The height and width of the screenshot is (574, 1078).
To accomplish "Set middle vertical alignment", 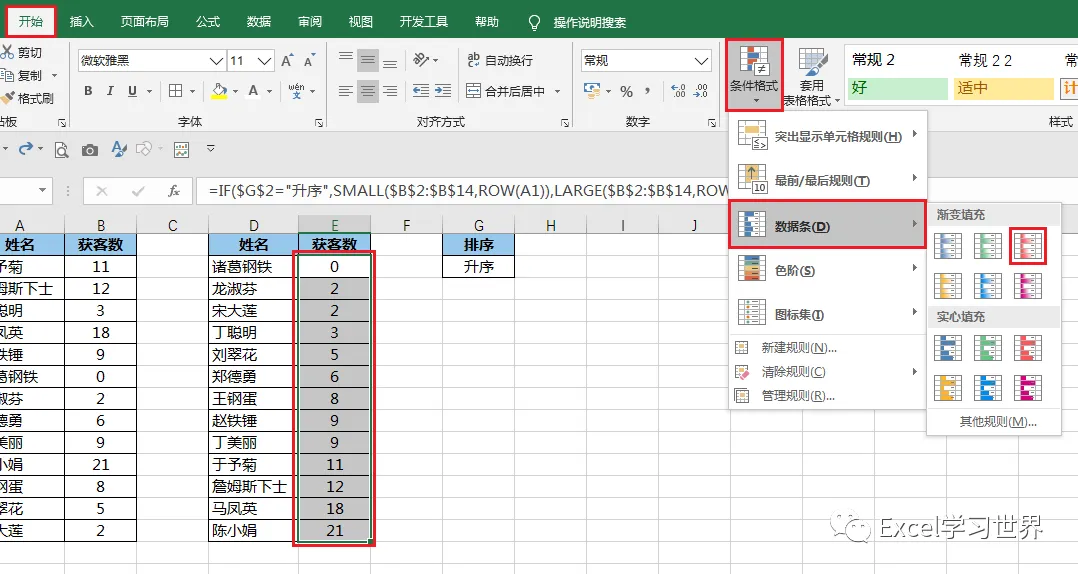I will 368,60.
